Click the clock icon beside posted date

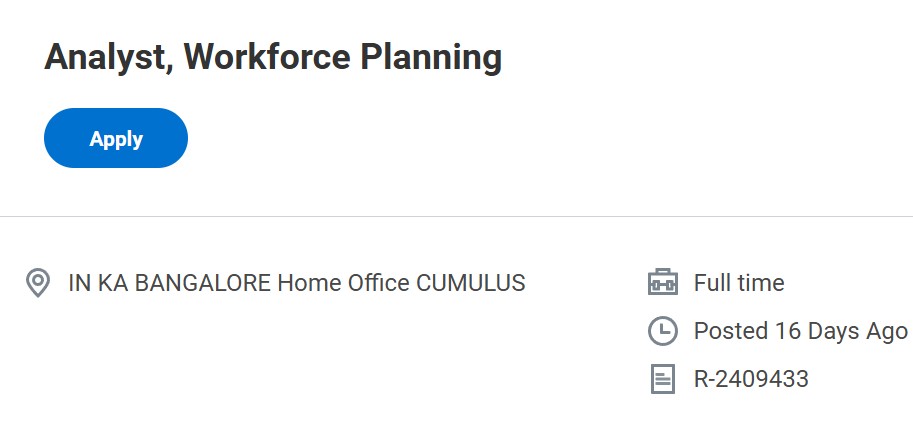point(663,331)
